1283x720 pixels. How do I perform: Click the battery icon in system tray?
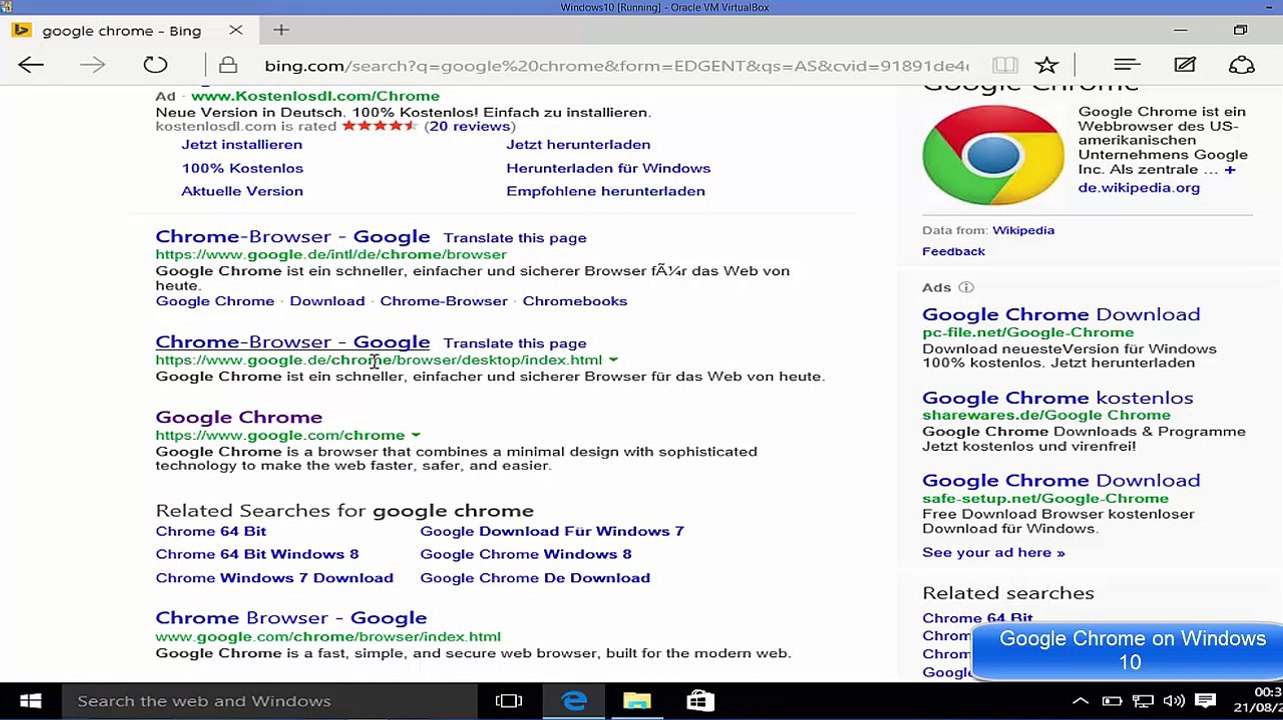(x=1112, y=701)
